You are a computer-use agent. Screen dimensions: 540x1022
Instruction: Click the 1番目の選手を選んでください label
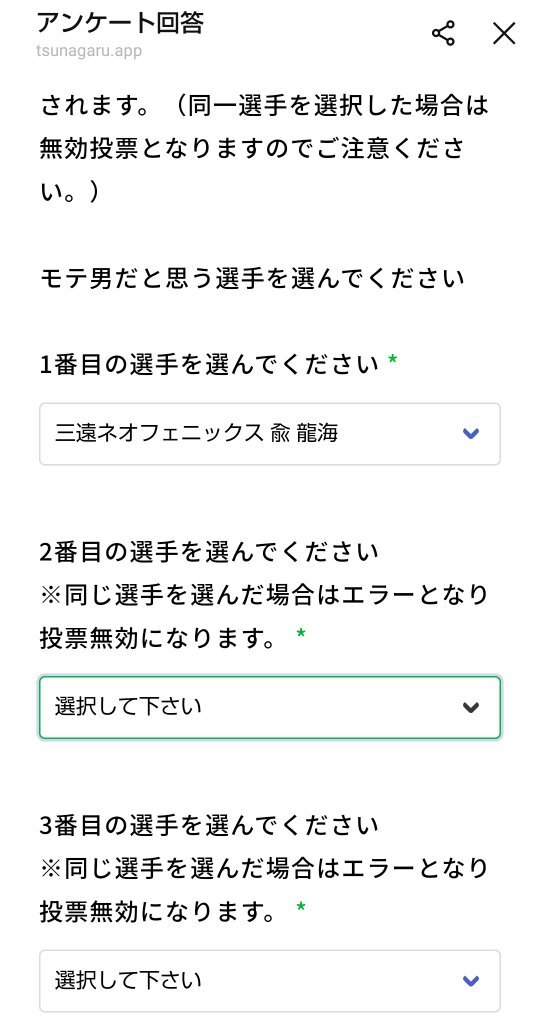209,364
